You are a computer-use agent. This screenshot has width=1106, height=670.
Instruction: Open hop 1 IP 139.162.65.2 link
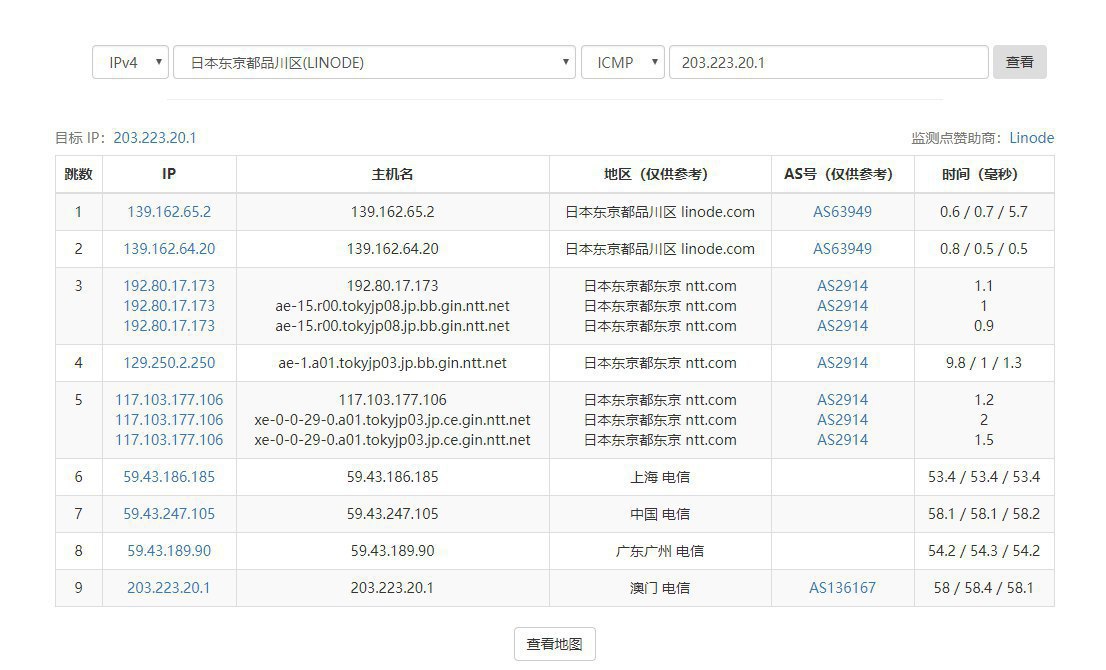[x=169, y=212]
